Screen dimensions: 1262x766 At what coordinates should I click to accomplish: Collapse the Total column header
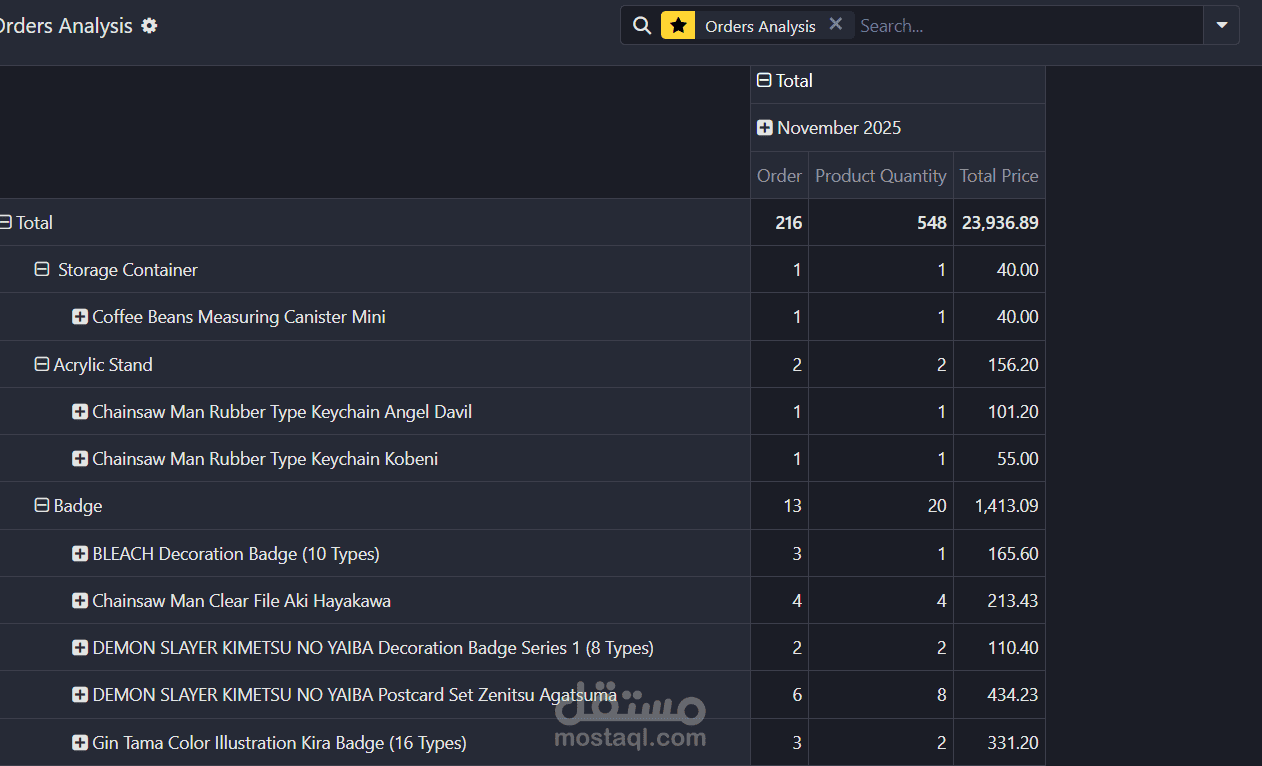(x=765, y=81)
